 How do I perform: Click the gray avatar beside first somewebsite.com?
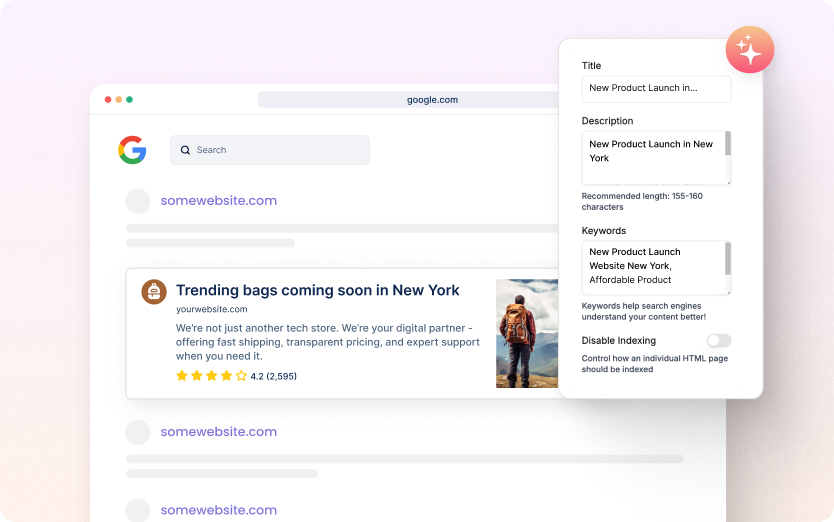(138, 201)
